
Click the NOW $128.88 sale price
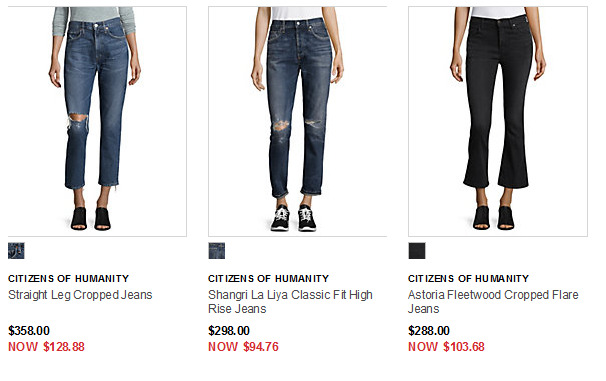(46, 347)
